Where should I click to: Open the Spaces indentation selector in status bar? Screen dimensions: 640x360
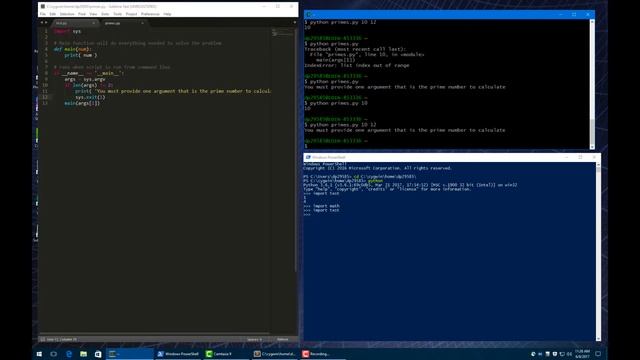point(254,339)
